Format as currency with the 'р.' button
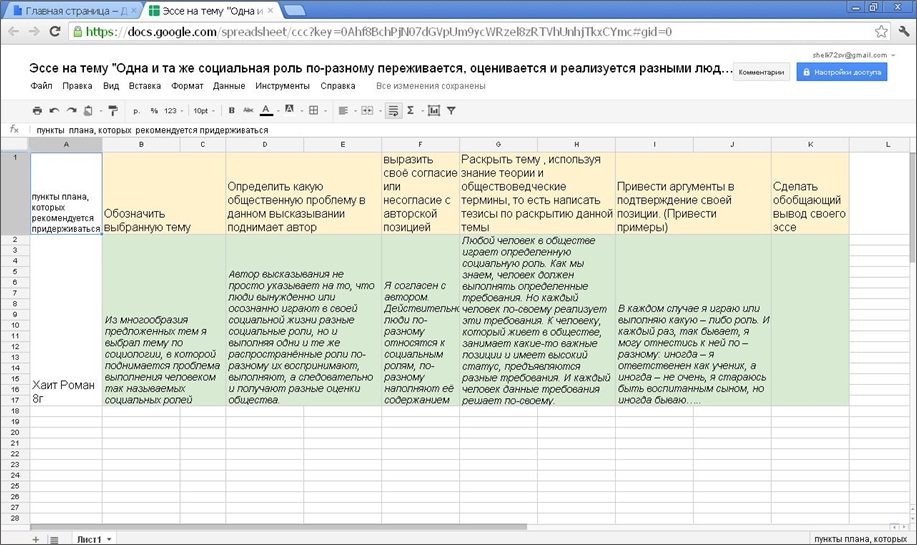917x545 pixels. [x=136, y=111]
